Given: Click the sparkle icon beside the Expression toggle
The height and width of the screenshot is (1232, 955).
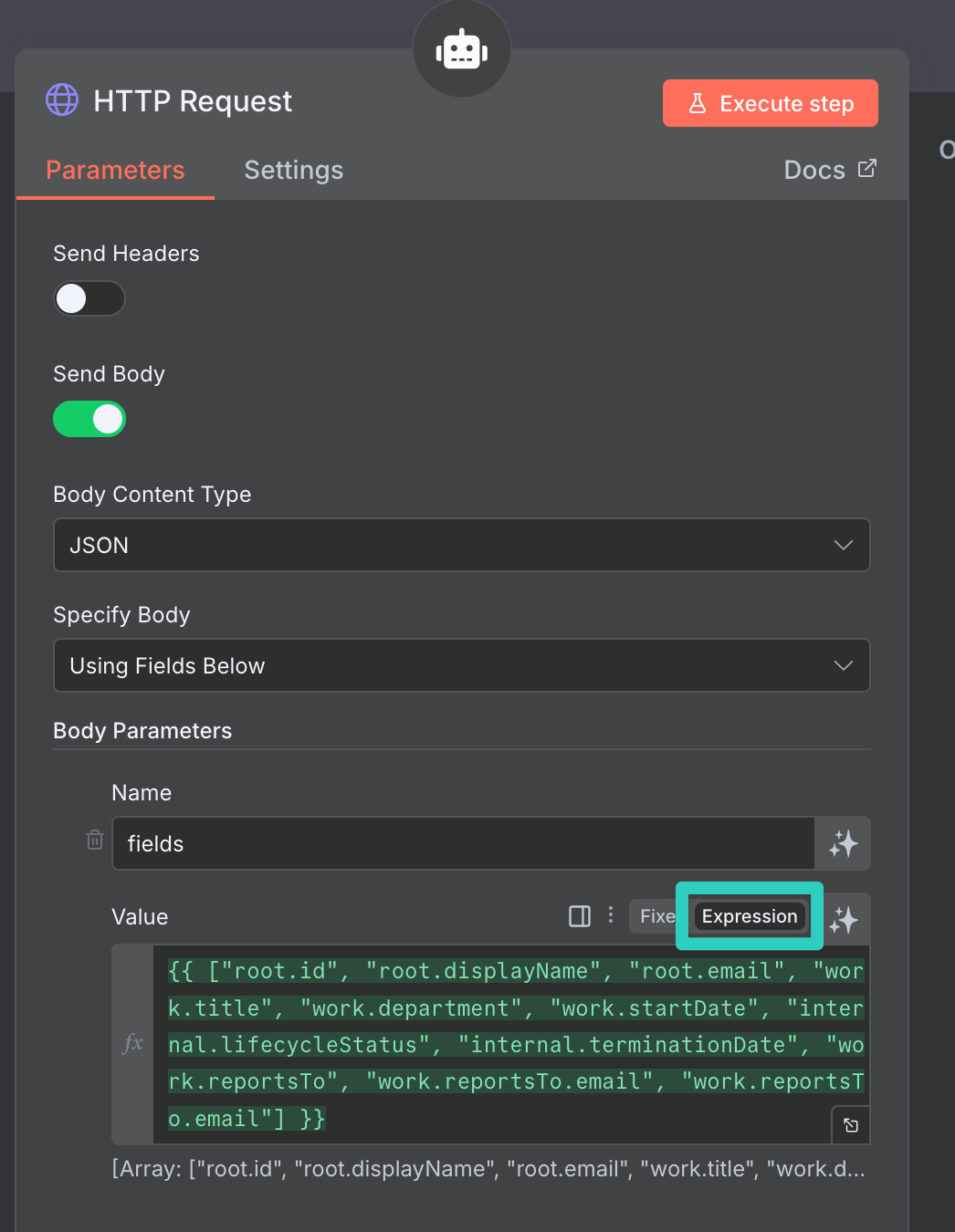Looking at the screenshot, I should coord(844,919).
